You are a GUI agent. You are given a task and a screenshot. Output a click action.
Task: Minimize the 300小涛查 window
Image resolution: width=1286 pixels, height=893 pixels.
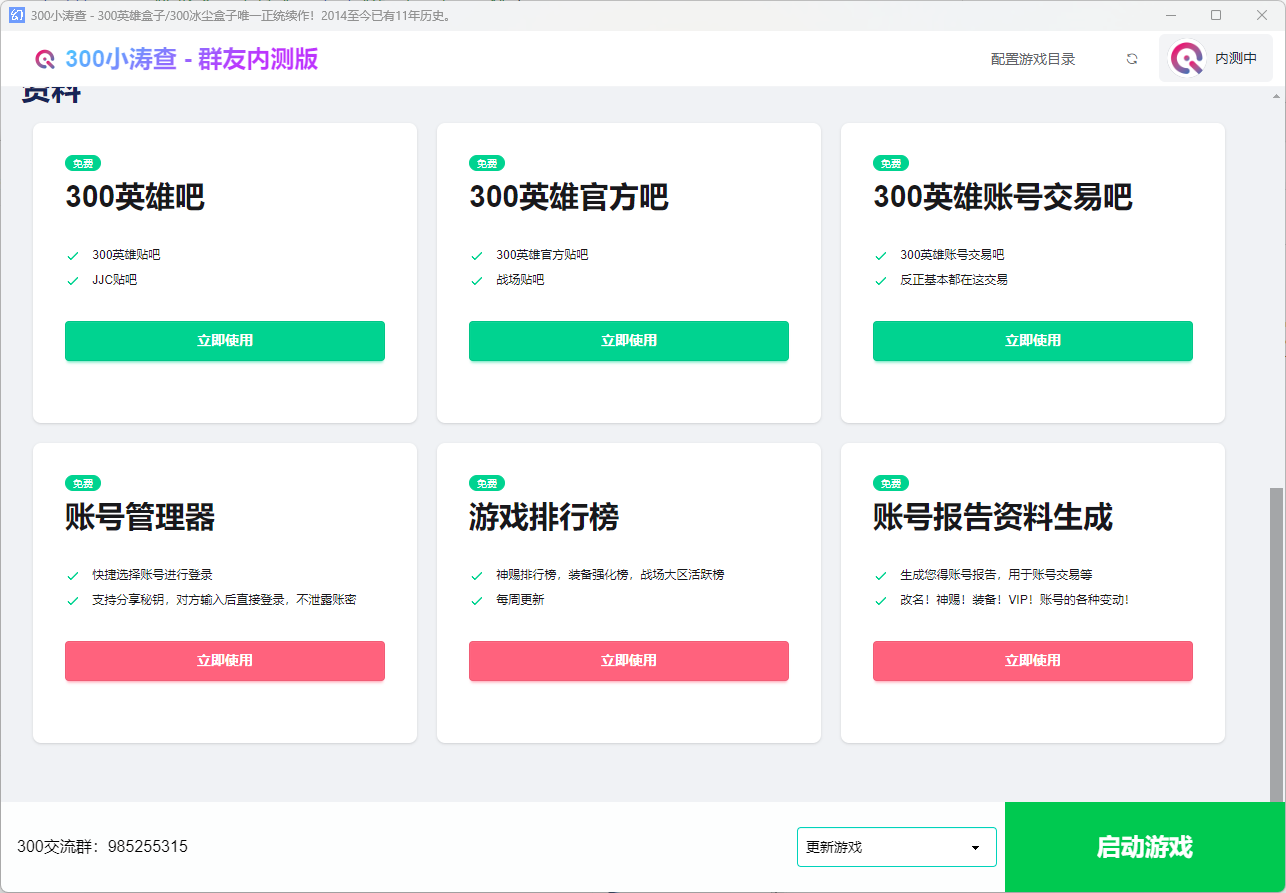coord(1170,15)
